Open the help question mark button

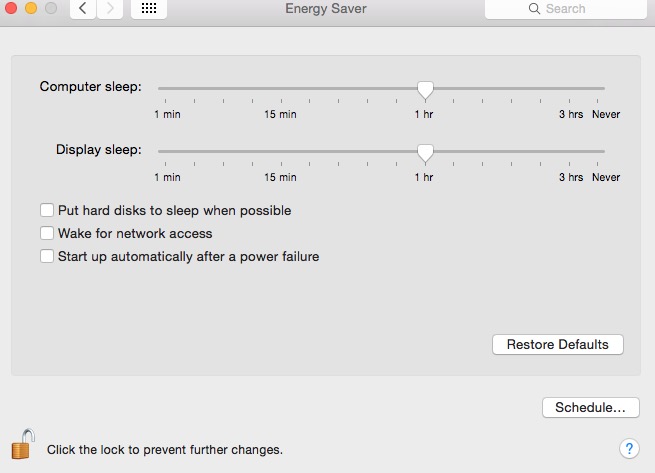[x=629, y=448]
